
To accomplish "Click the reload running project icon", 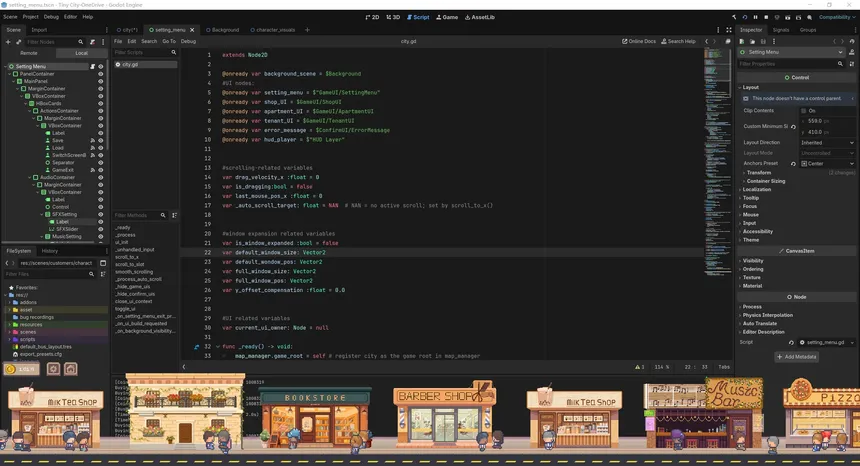I will click(745, 17).
